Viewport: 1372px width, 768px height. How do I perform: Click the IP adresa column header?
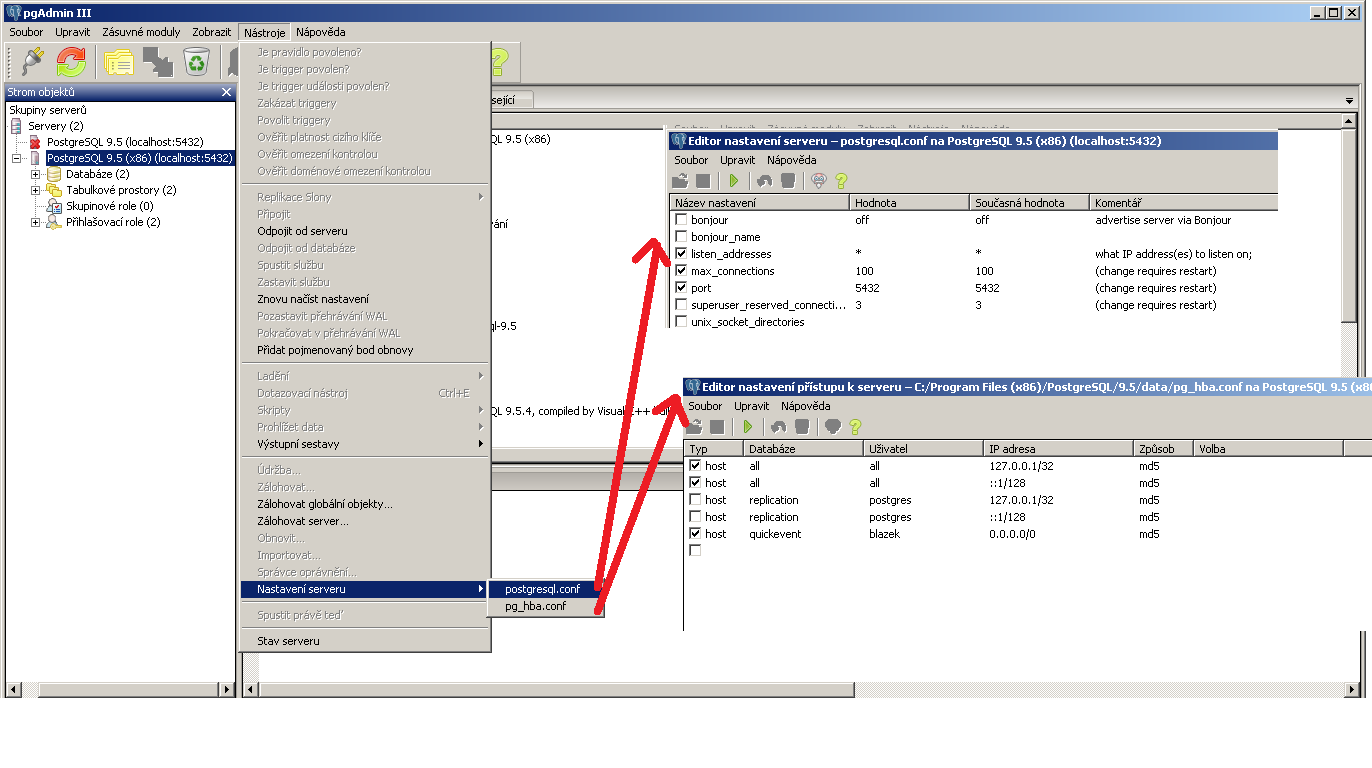[1058, 449]
